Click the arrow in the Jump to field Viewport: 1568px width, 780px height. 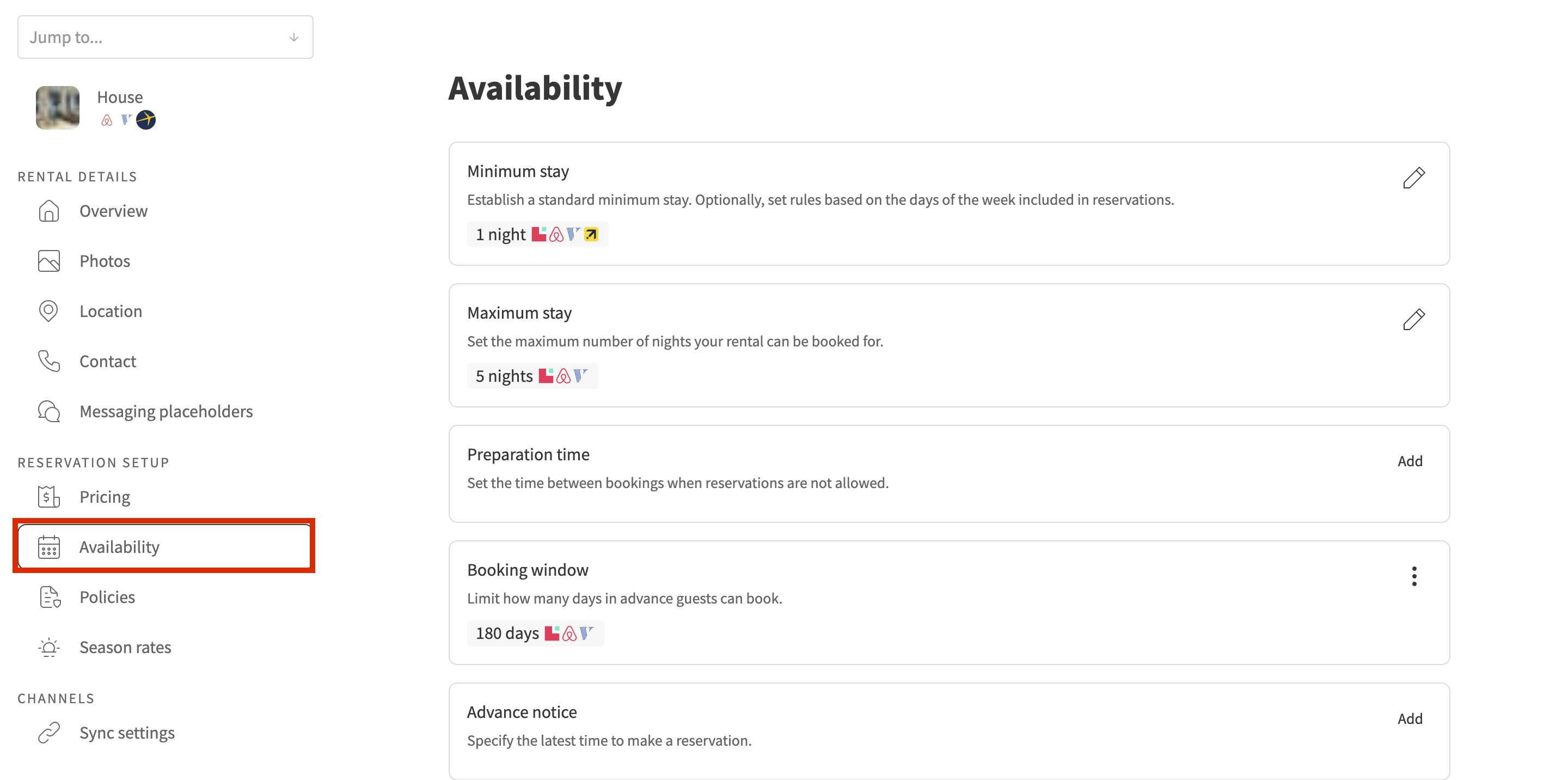[294, 37]
